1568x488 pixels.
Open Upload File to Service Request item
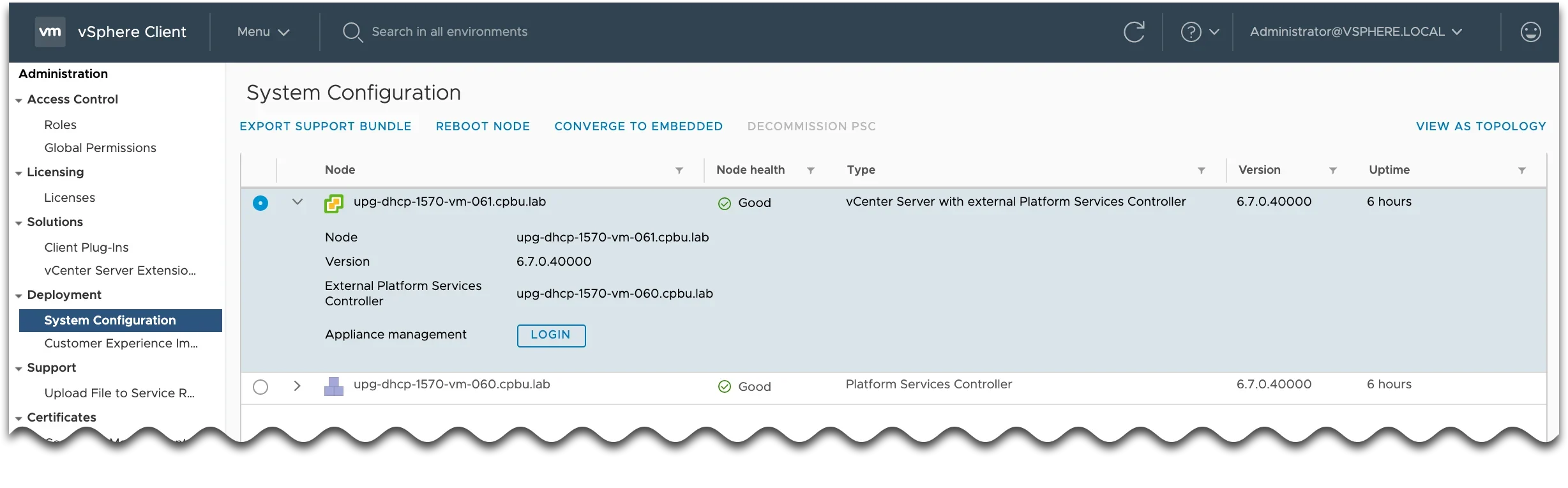click(x=119, y=393)
